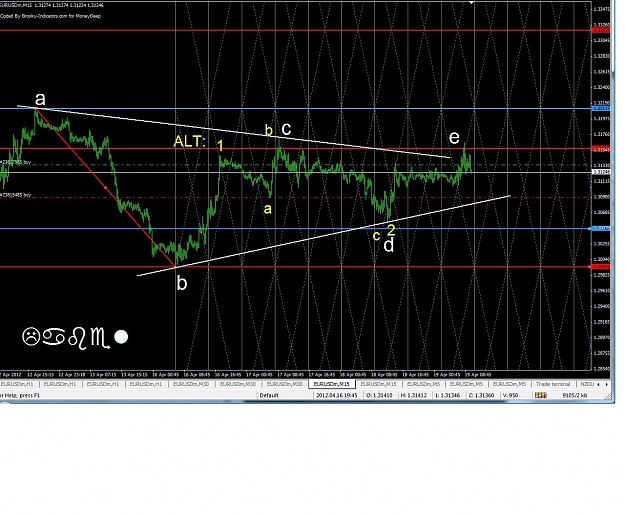Switch to the NZDU chart tab
This screenshot has height=517, width=625.
pos(587,384)
